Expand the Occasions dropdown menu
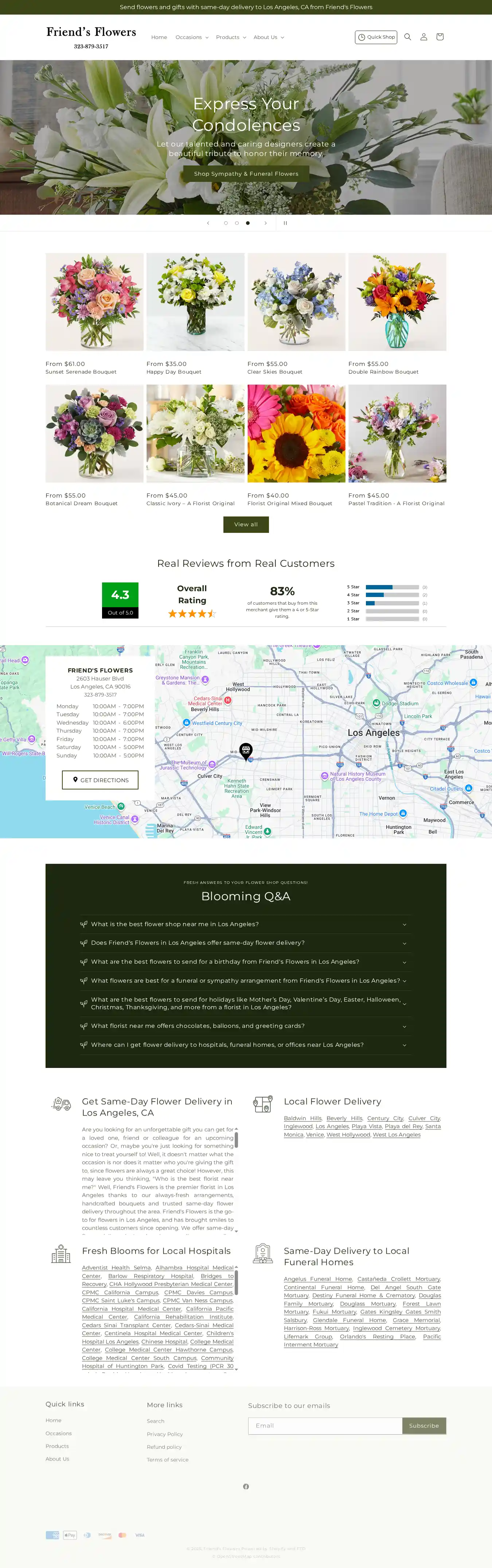492x1568 pixels. (x=192, y=38)
